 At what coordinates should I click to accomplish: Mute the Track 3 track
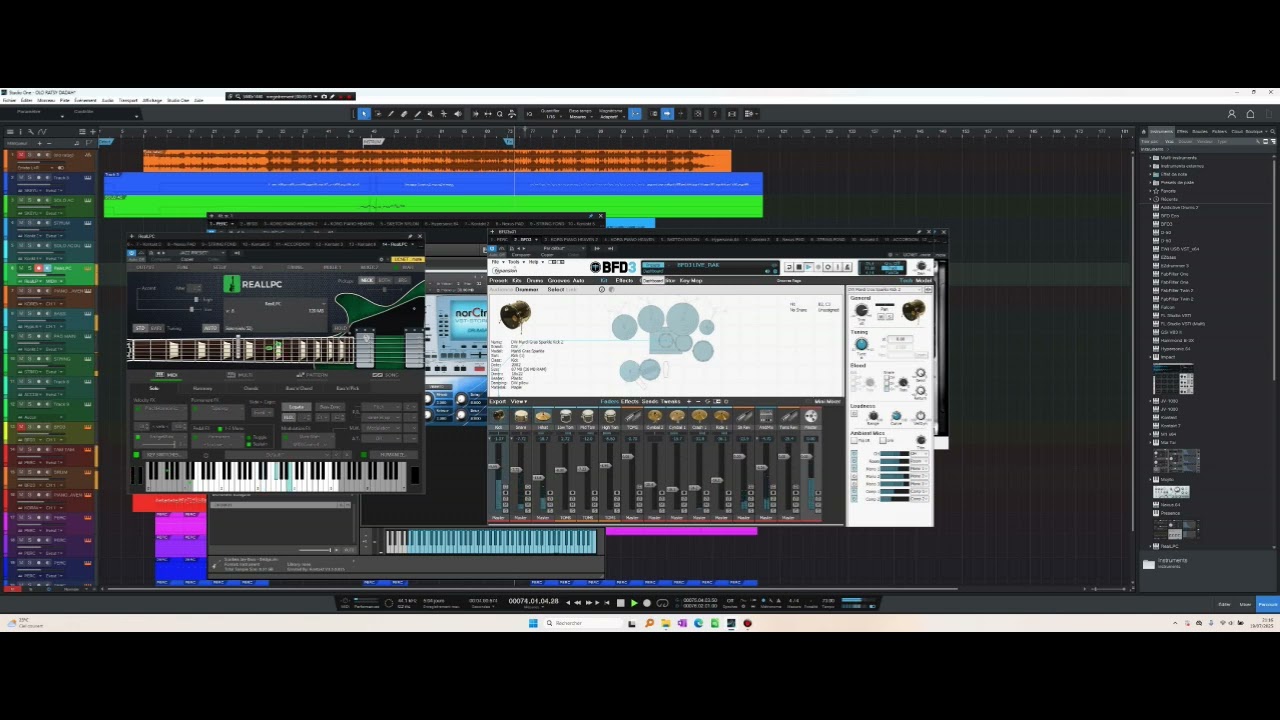click(x=21, y=178)
